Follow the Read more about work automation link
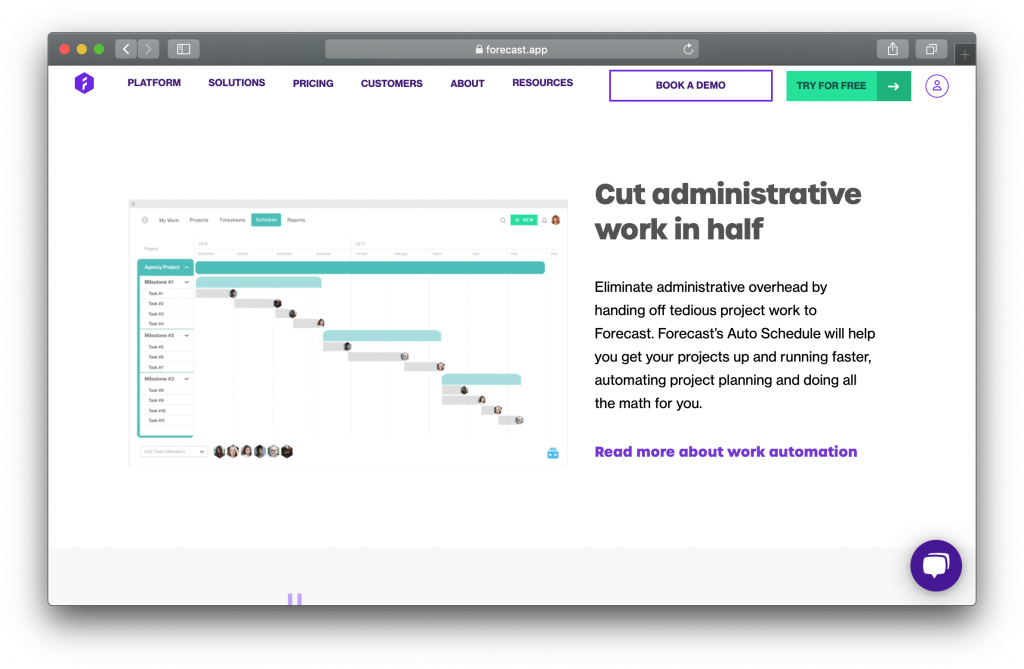This screenshot has height=669, width=1024. (726, 452)
